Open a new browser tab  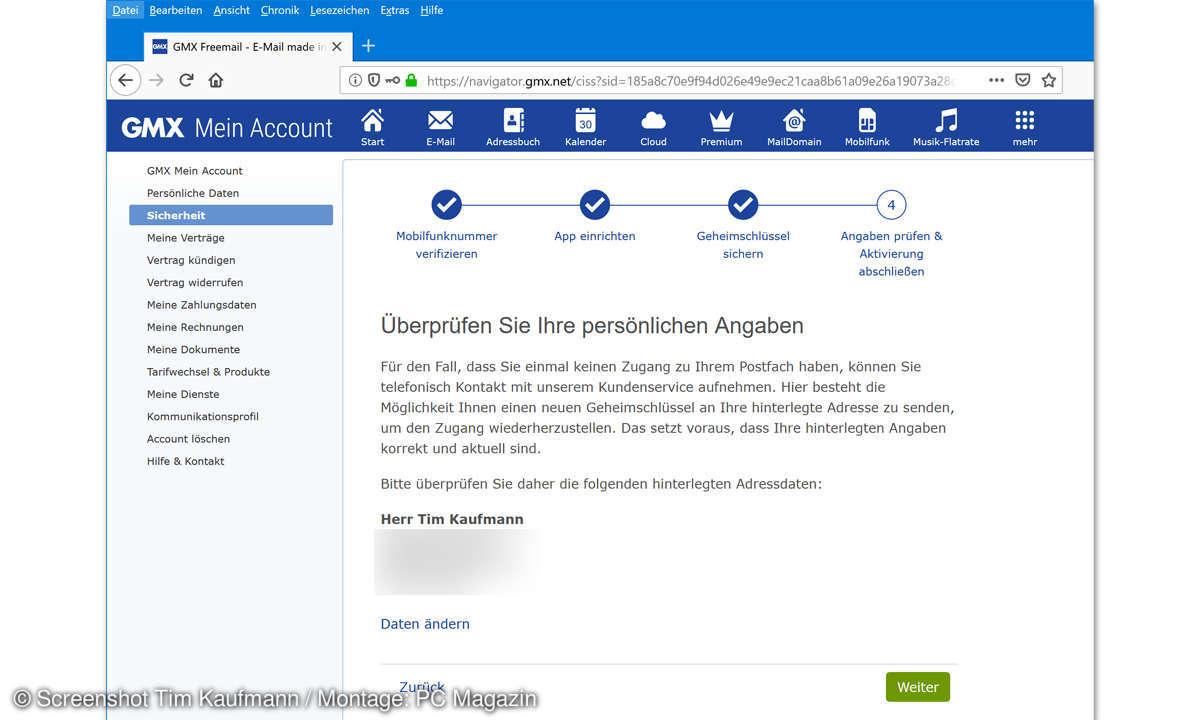tap(368, 46)
